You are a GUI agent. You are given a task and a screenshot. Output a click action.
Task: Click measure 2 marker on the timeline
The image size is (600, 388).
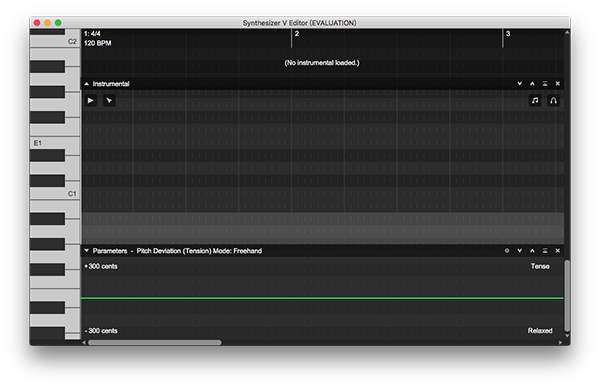tap(297, 34)
